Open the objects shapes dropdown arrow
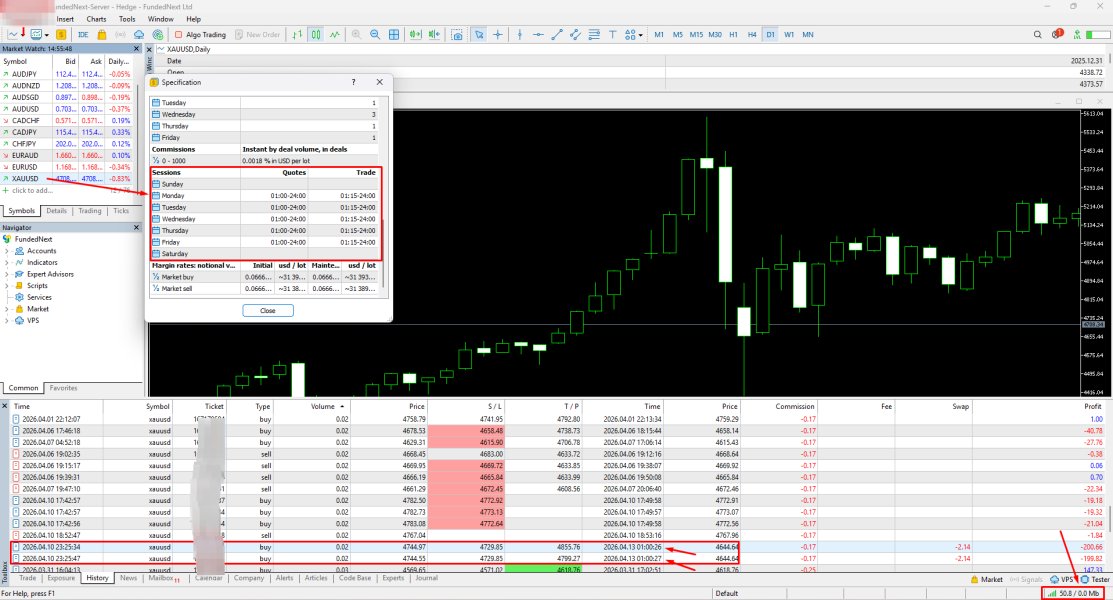Viewport: 1113px width, 600px height. pos(642,34)
